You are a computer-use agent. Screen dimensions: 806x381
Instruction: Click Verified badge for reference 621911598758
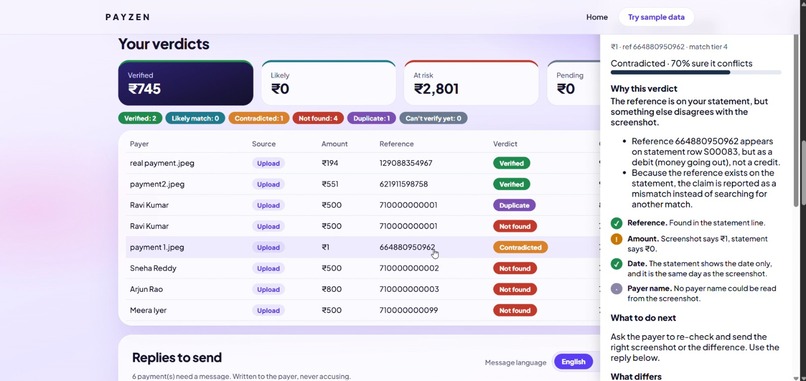[x=511, y=184]
